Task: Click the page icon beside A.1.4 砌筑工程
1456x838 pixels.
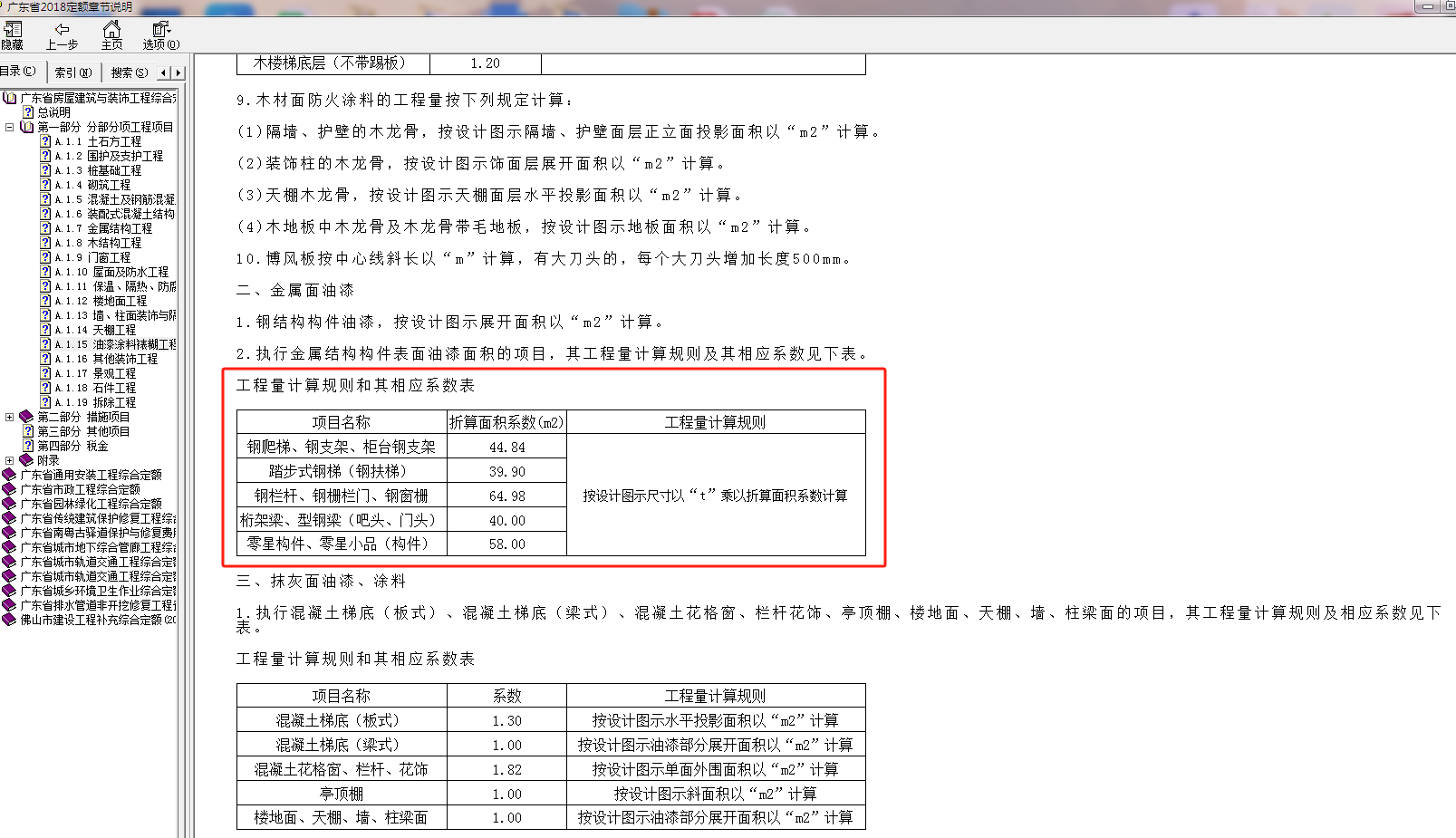Action: click(45, 185)
